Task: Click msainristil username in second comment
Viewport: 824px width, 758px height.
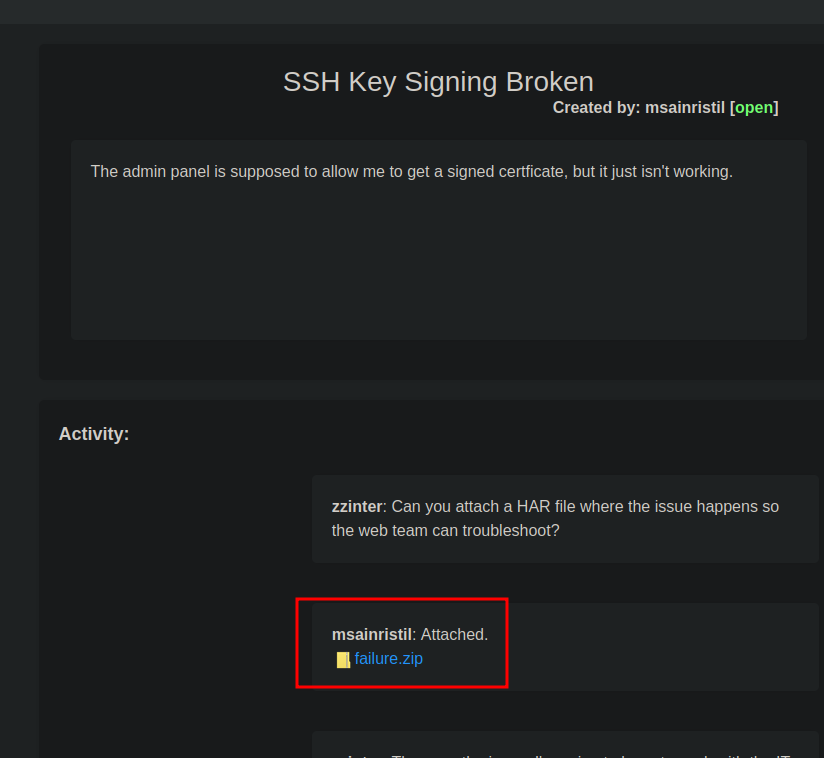Action: (x=371, y=634)
